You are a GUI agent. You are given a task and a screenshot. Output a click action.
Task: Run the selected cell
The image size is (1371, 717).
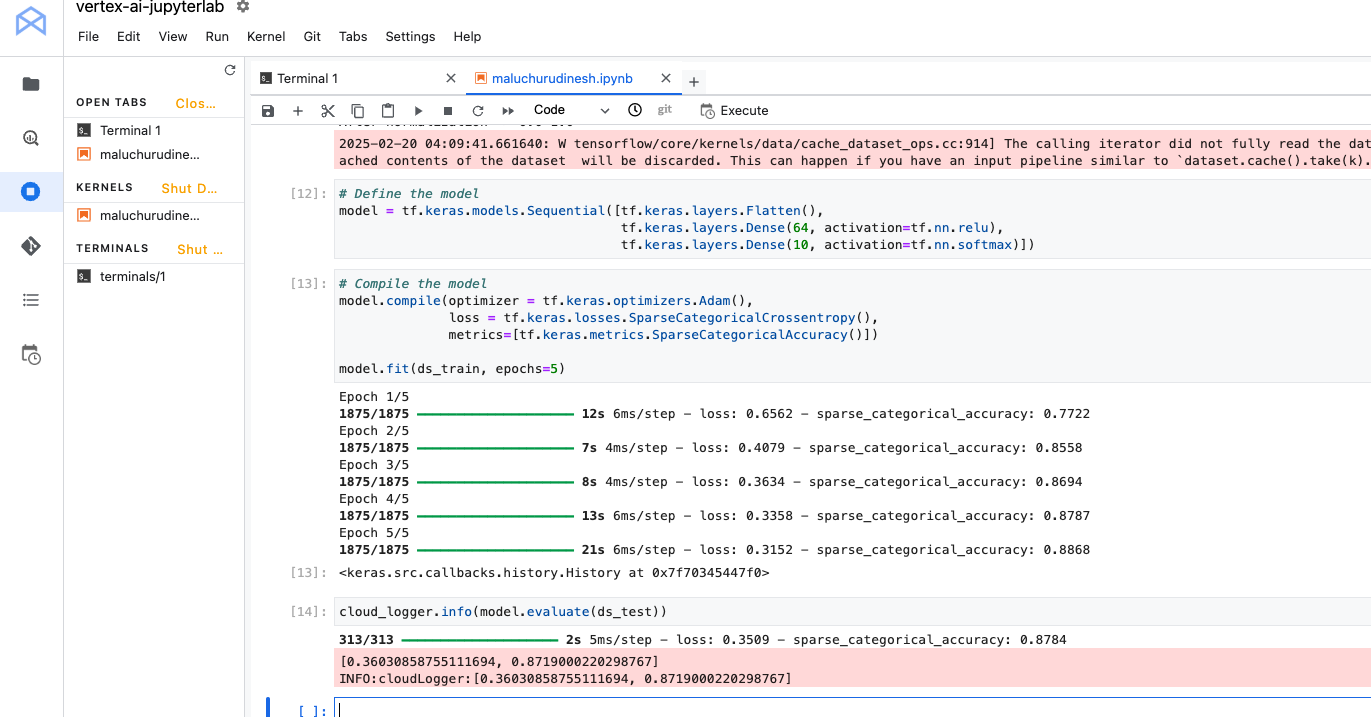point(418,111)
